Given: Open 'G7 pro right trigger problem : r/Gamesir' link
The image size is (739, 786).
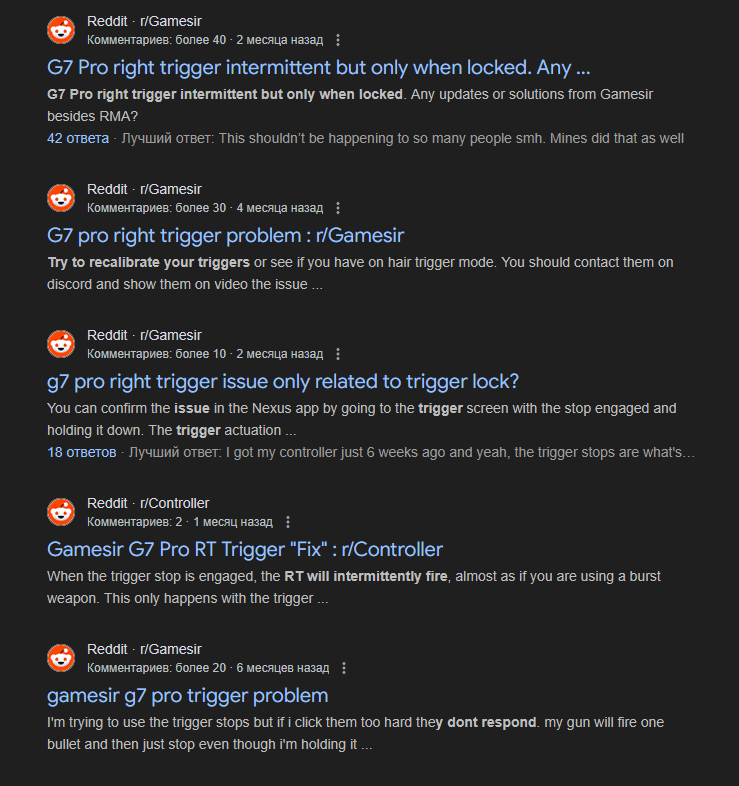Looking at the screenshot, I should click(226, 236).
